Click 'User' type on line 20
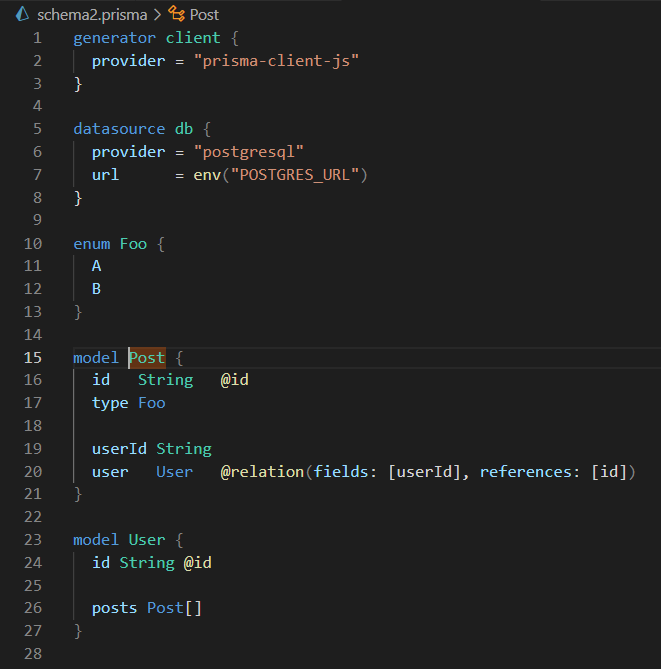 [x=175, y=472]
